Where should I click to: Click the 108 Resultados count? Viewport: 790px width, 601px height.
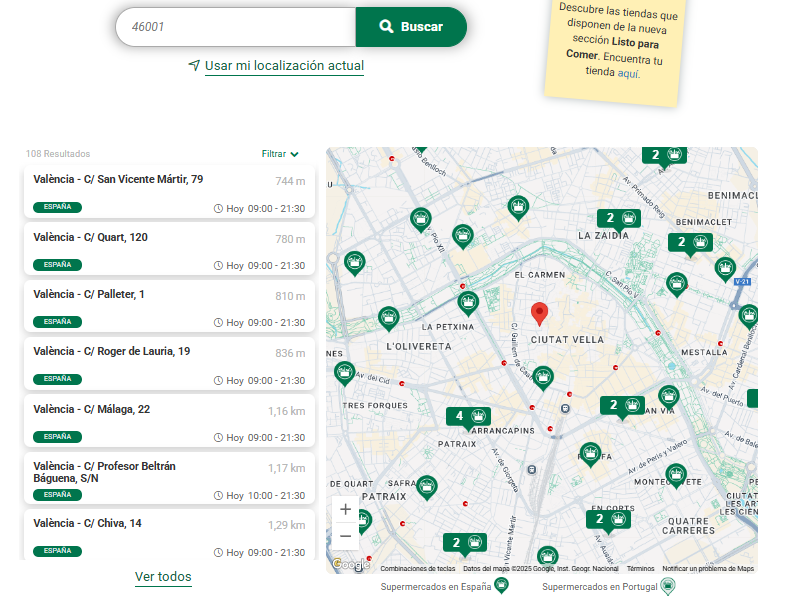(58, 154)
